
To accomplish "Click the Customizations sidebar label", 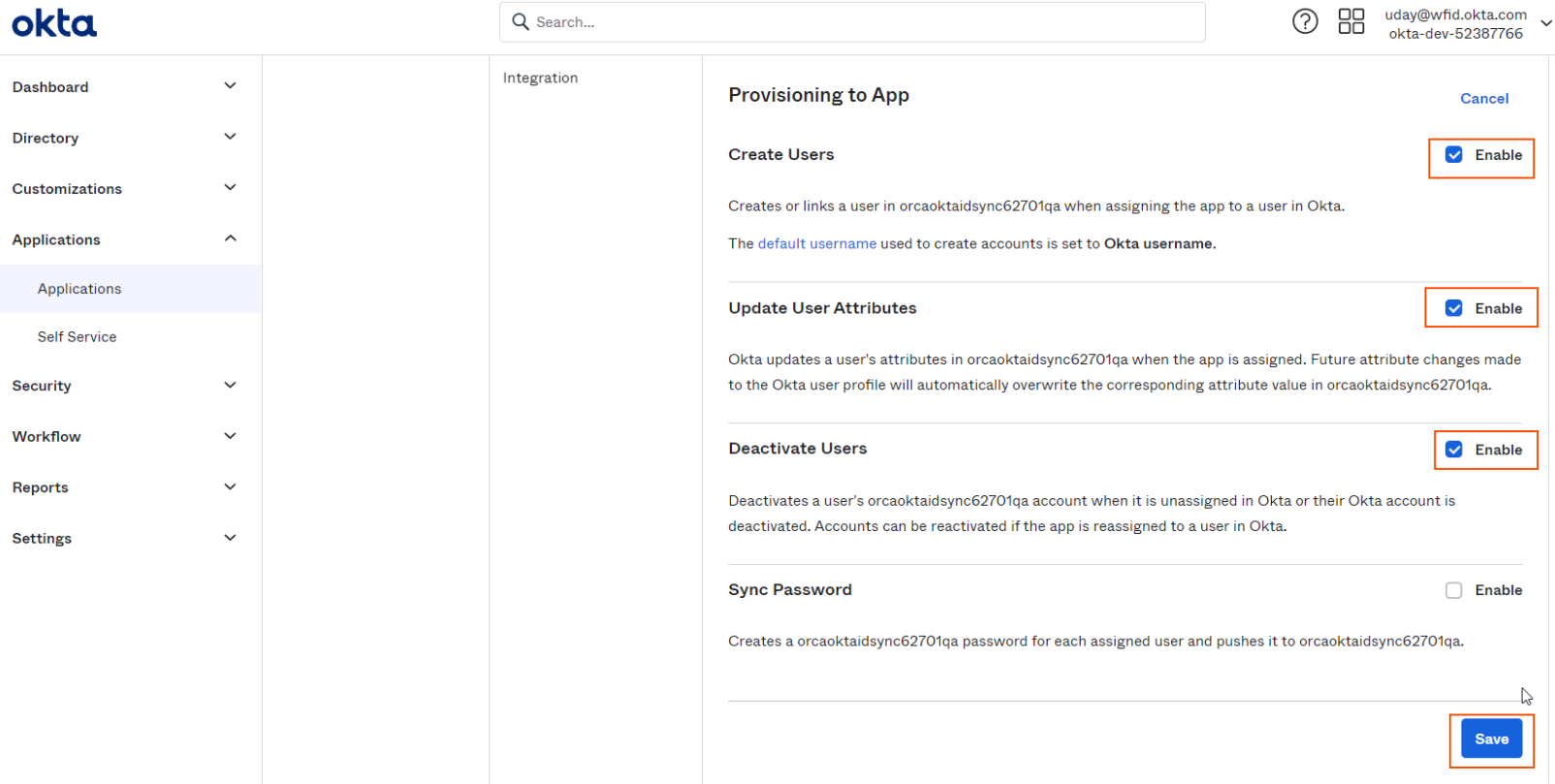I will 67,189.
